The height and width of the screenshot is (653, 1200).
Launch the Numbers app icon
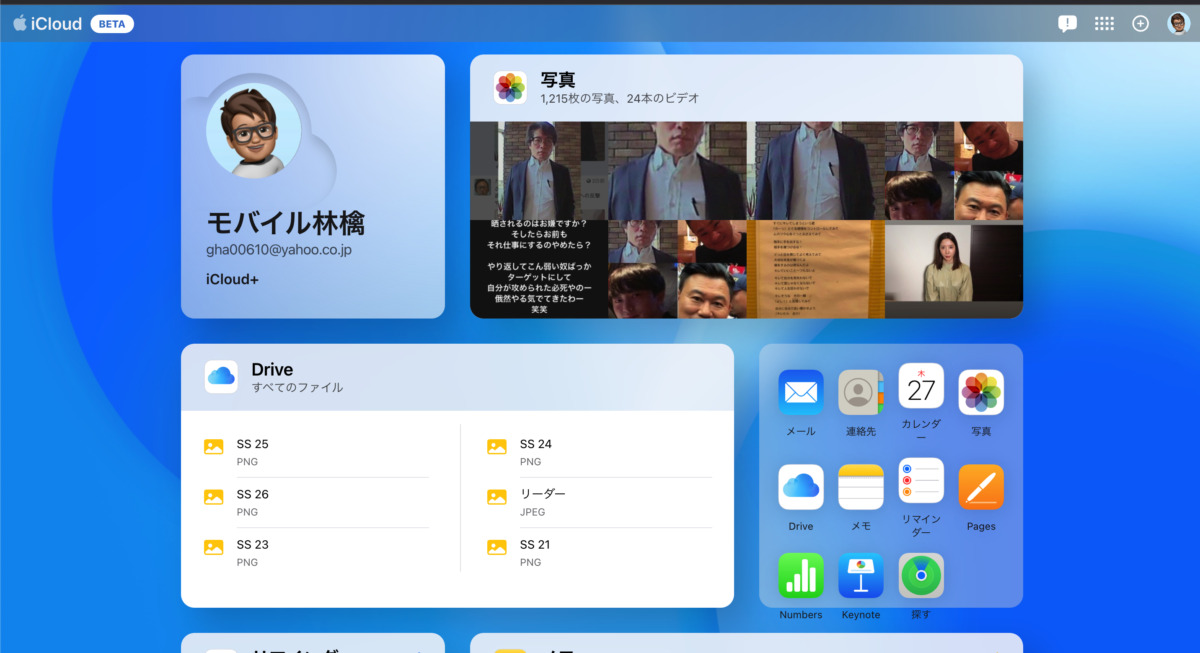(x=800, y=574)
